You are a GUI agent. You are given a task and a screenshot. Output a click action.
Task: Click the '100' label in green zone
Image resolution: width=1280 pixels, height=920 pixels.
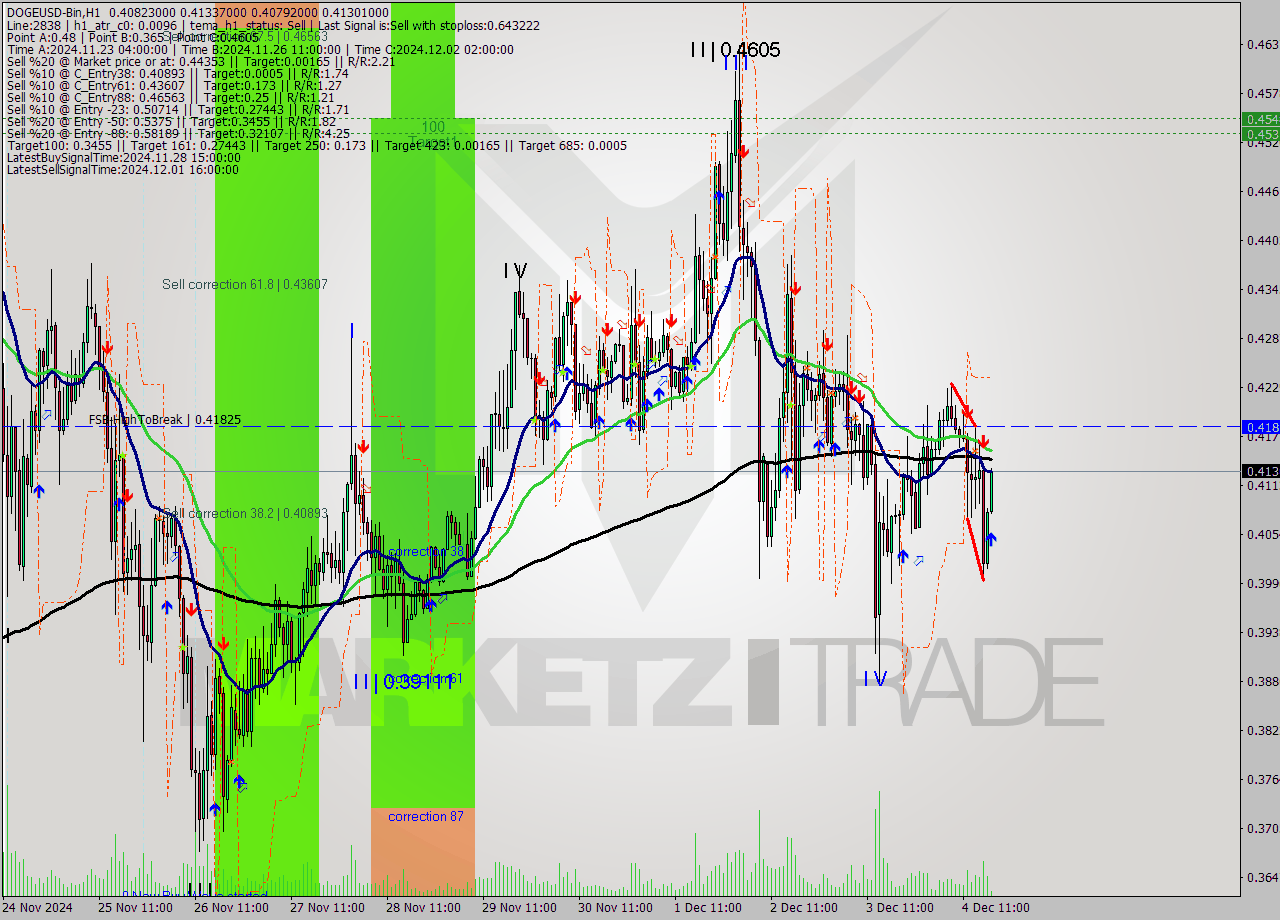433,127
